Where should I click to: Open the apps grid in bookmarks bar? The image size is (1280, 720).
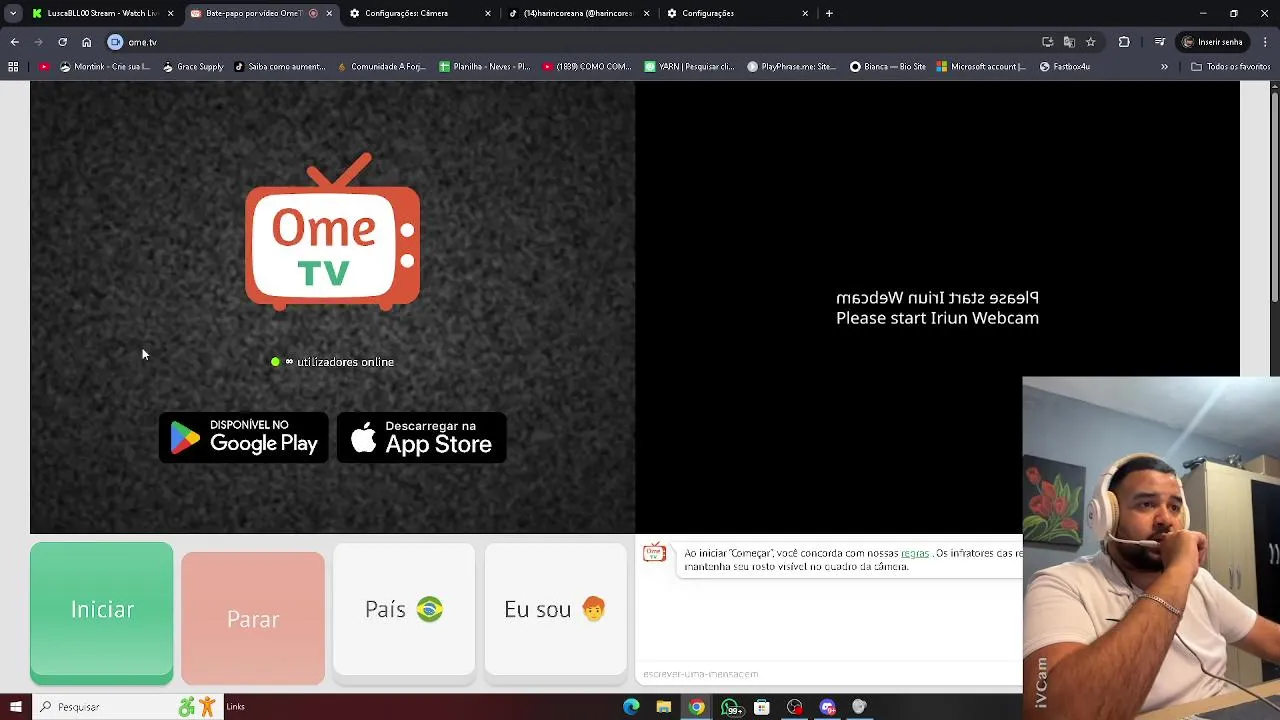pos(13,67)
